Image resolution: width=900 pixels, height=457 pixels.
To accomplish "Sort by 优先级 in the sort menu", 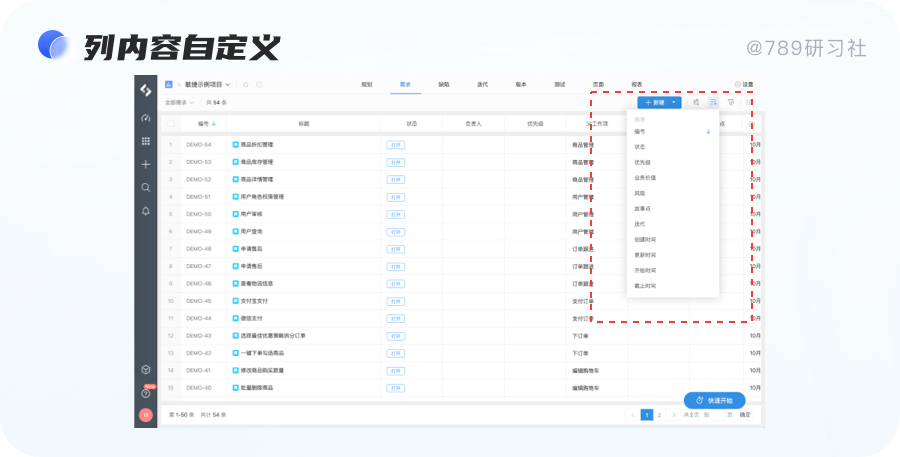I will click(x=673, y=162).
